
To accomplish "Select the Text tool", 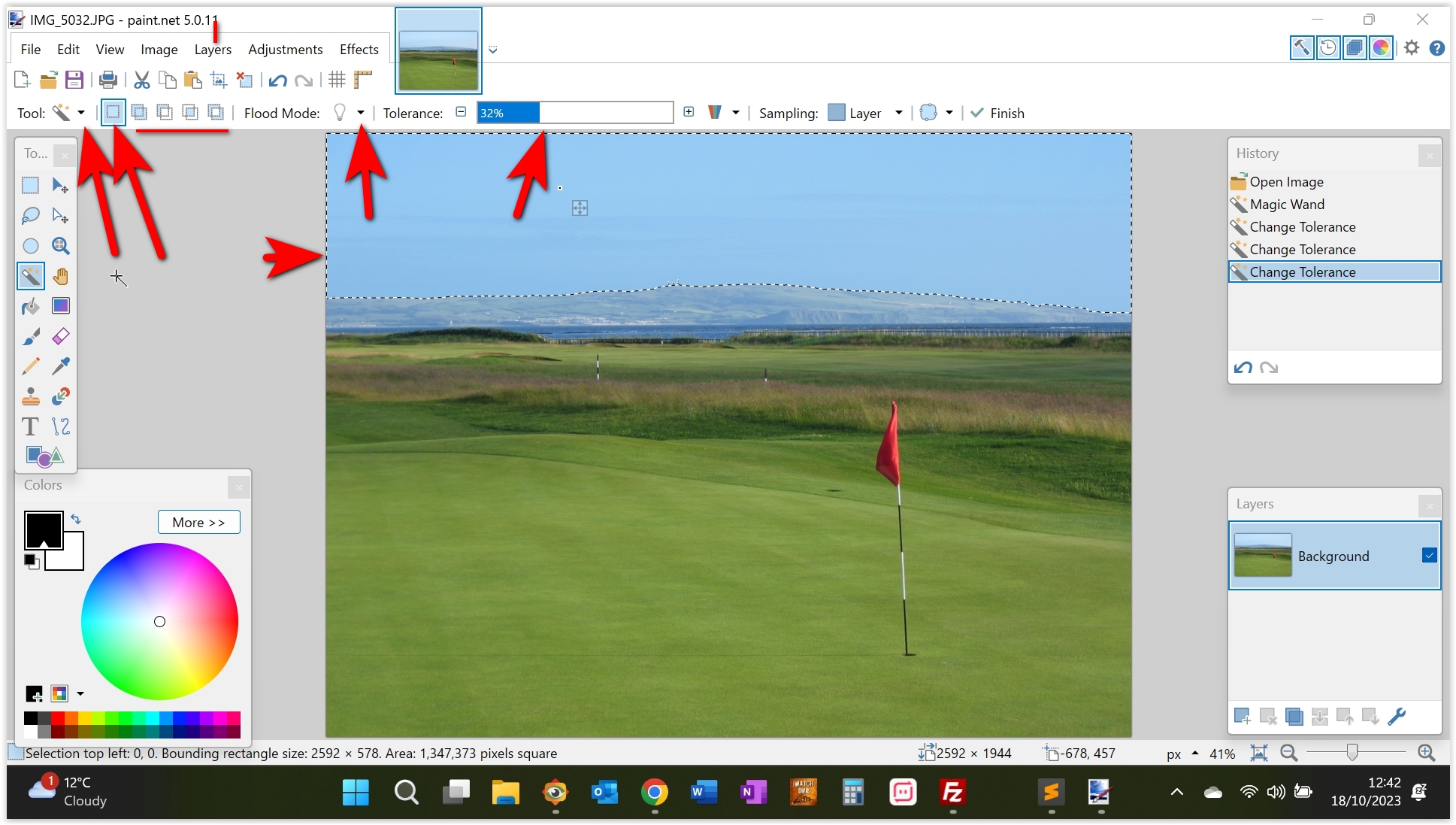I will [x=30, y=426].
